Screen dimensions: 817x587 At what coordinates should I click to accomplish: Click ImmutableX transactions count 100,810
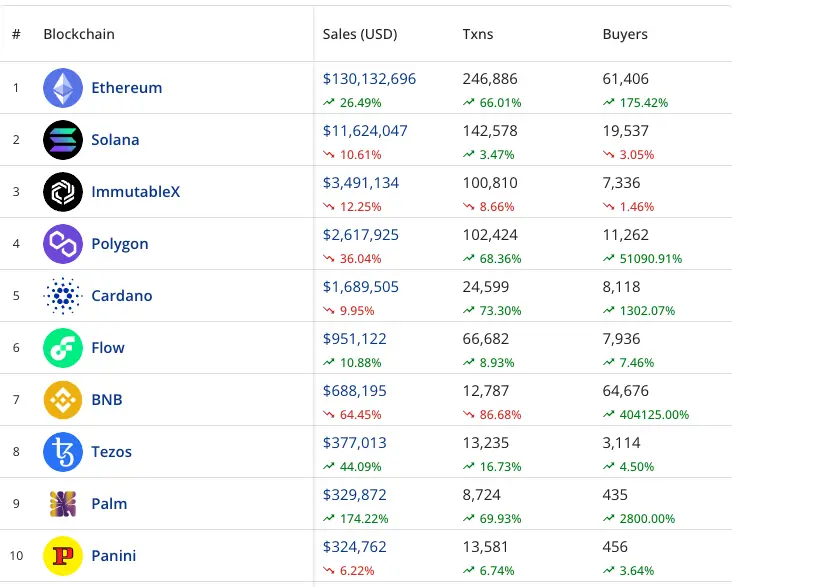coord(490,183)
